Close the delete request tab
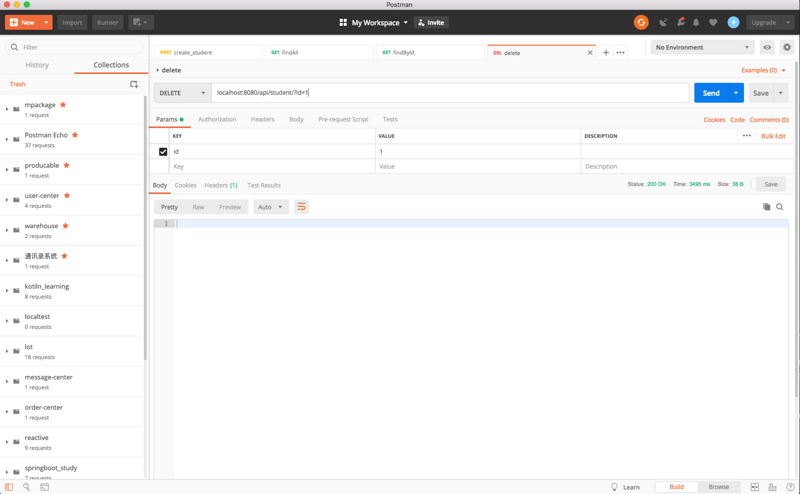Image resolution: width=800 pixels, height=494 pixels. pyautogui.click(x=590, y=53)
